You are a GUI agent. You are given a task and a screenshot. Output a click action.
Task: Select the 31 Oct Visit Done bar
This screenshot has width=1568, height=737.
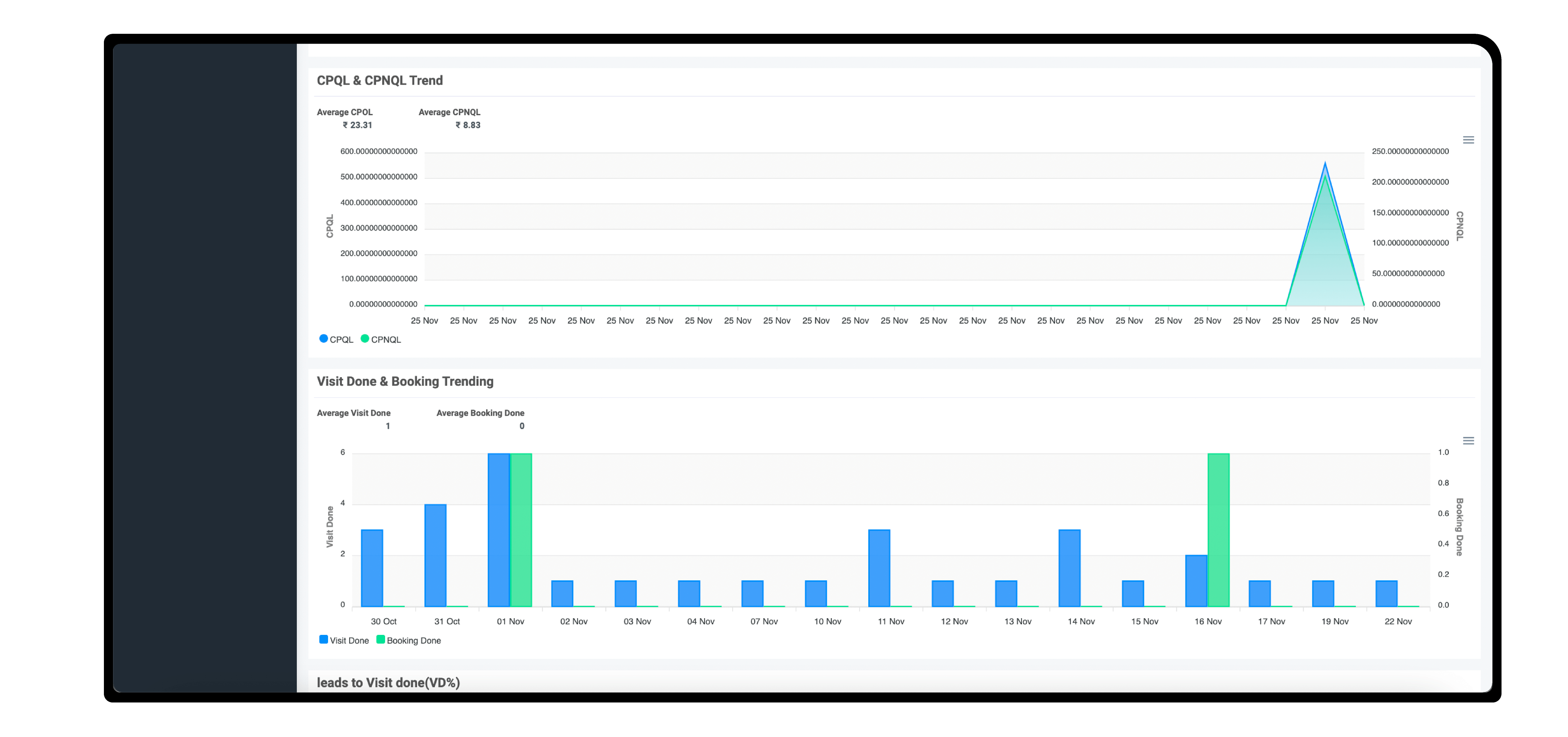tap(435, 556)
